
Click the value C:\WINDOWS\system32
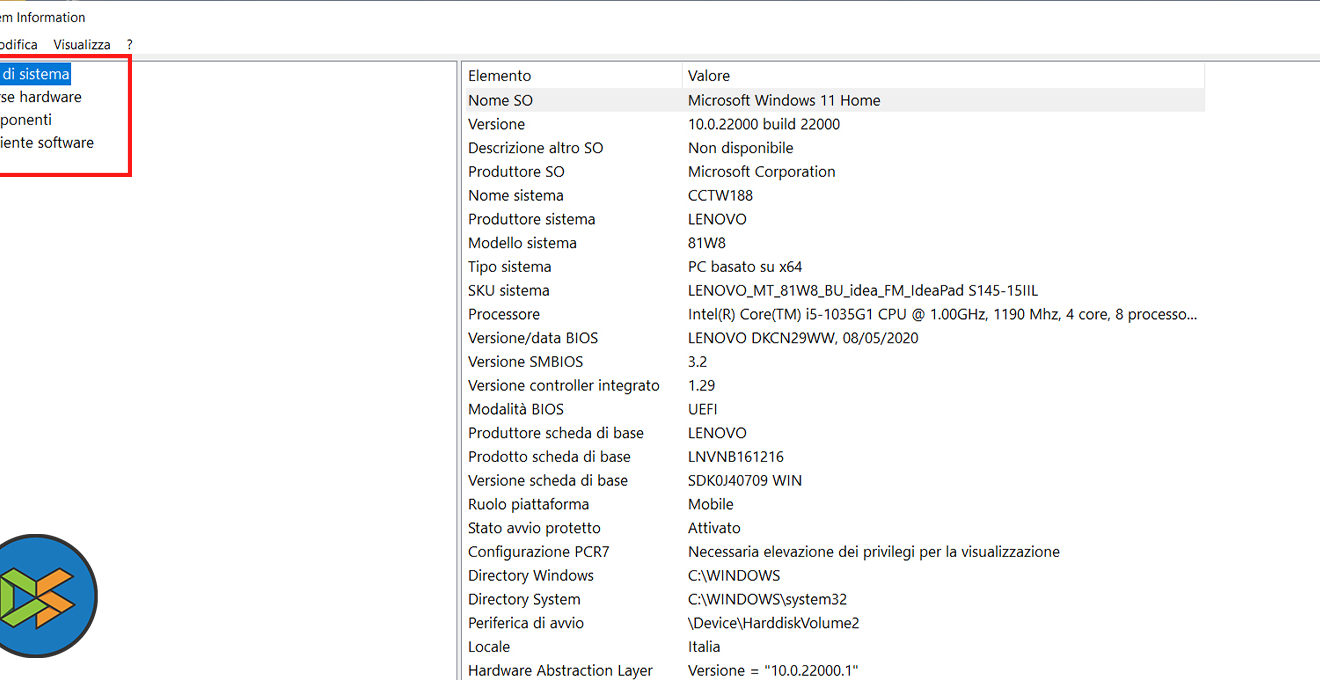pyautogui.click(x=768, y=600)
